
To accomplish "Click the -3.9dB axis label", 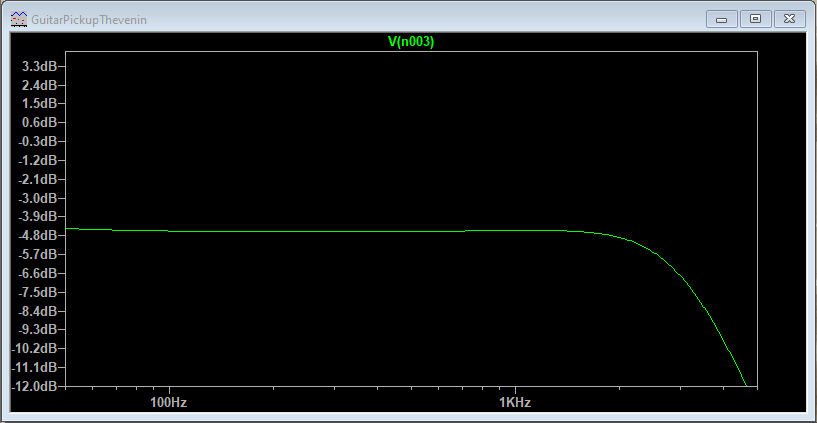I will 38,217.
